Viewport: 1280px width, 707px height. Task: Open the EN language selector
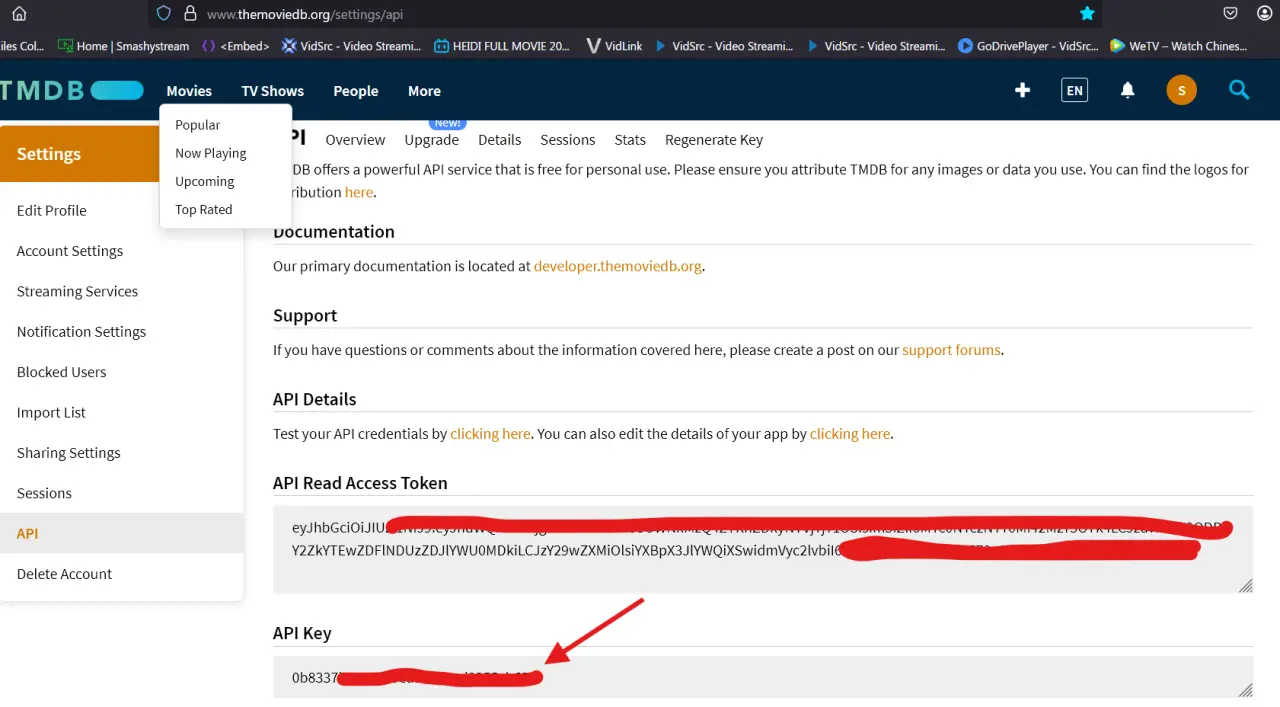pos(1074,91)
